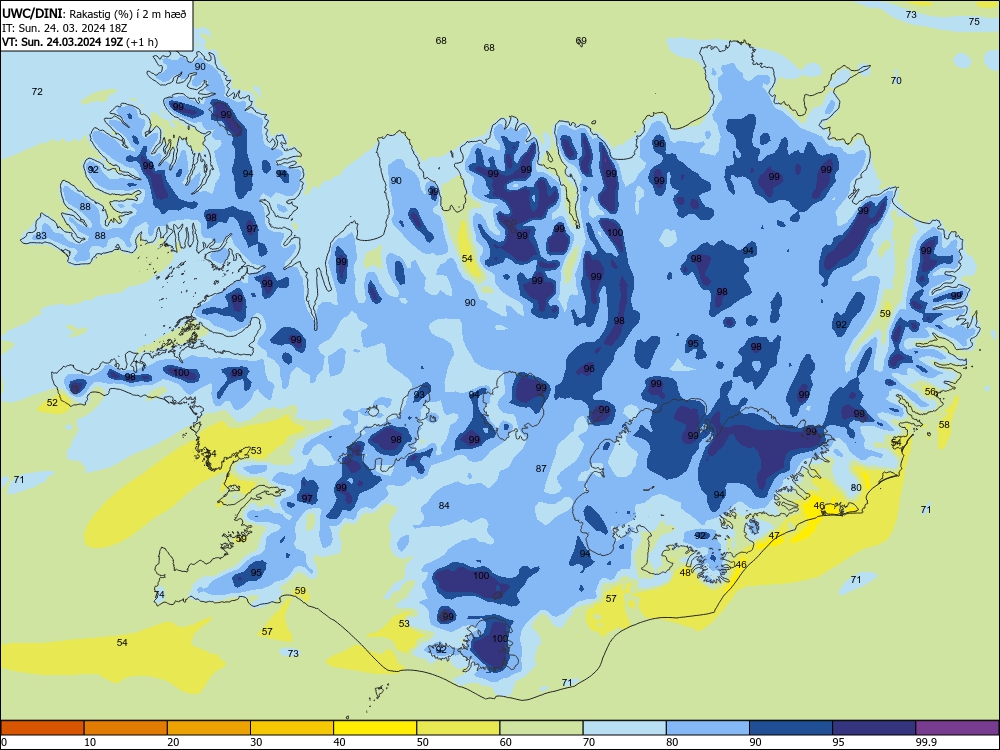The image size is (1000, 750).
Task: Click the legend scale label 10
Action: pyautogui.click(x=90, y=742)
